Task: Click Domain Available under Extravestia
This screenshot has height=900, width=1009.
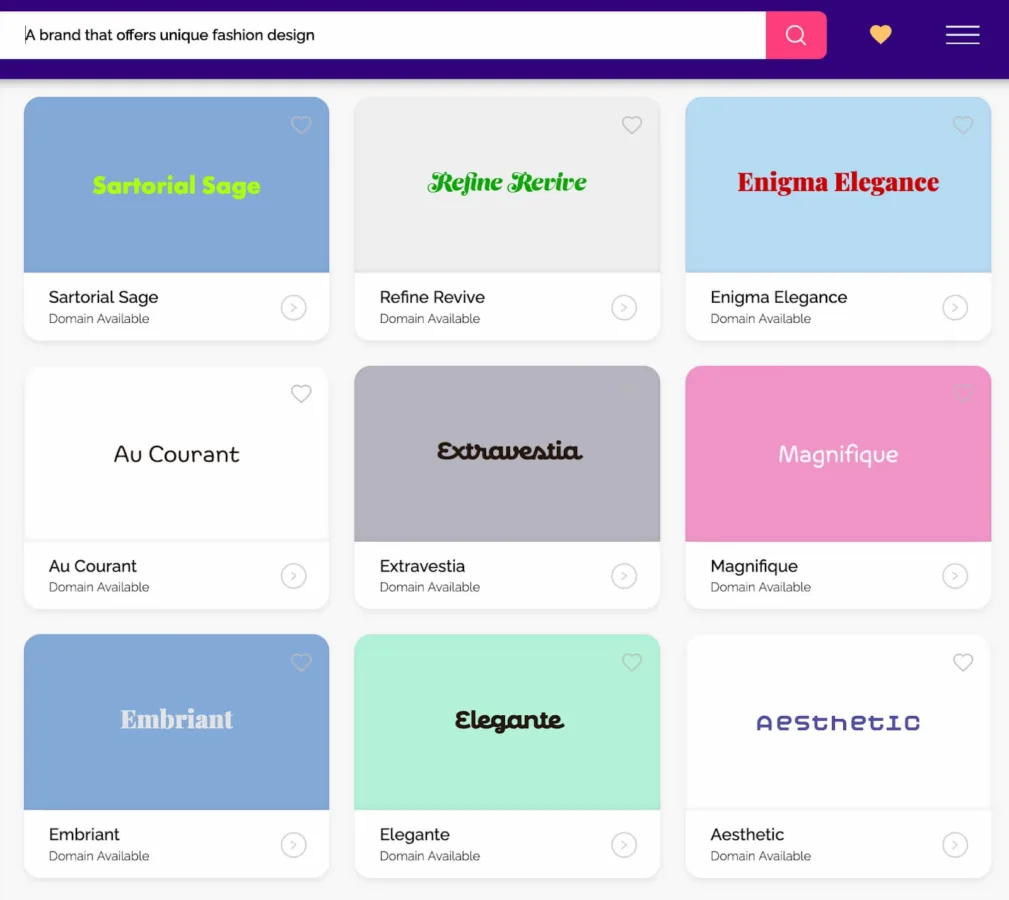Action: (430, 587)
